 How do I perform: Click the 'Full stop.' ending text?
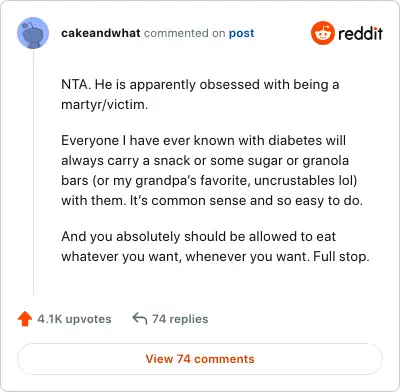(x=342, y=257)
